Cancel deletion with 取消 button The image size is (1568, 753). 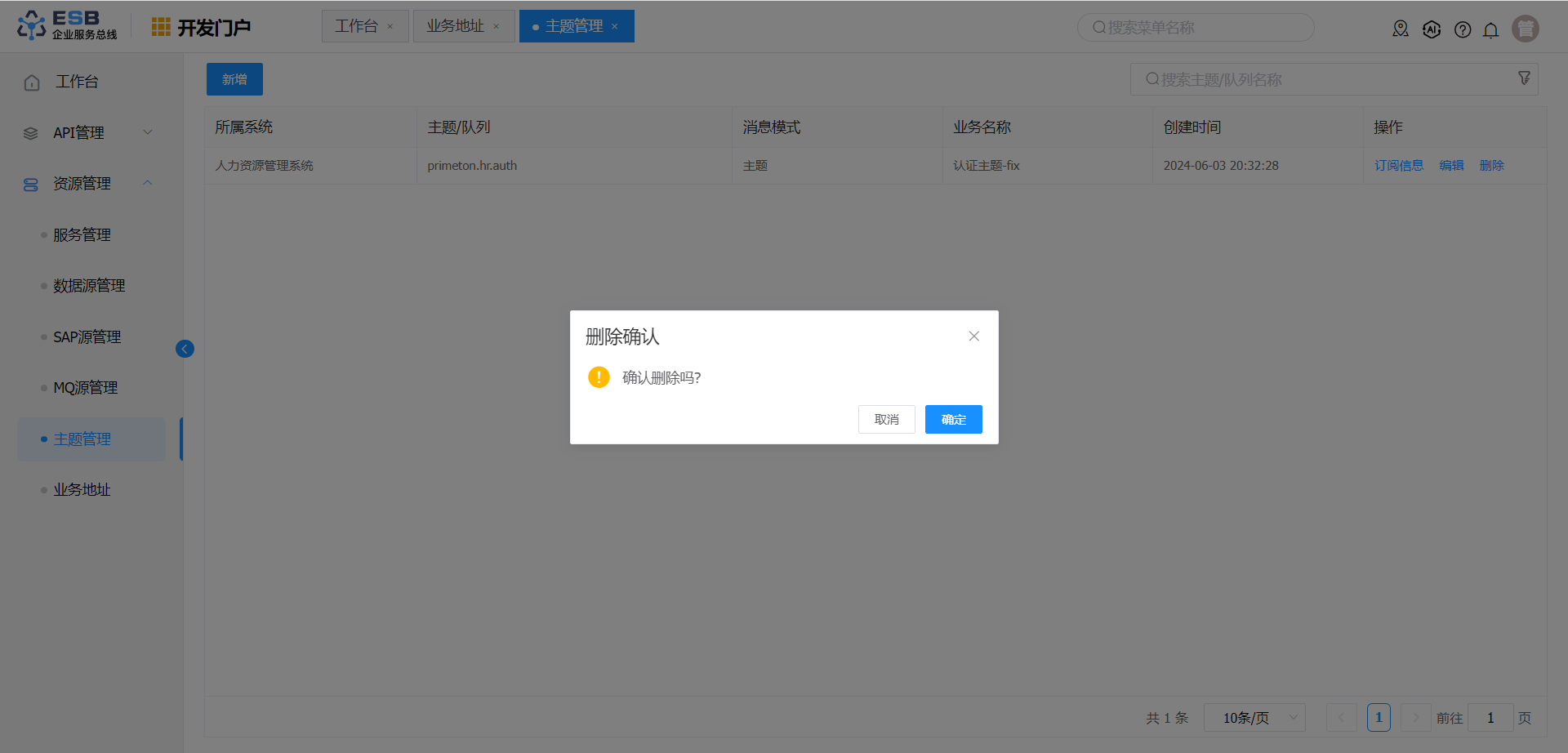886,420
